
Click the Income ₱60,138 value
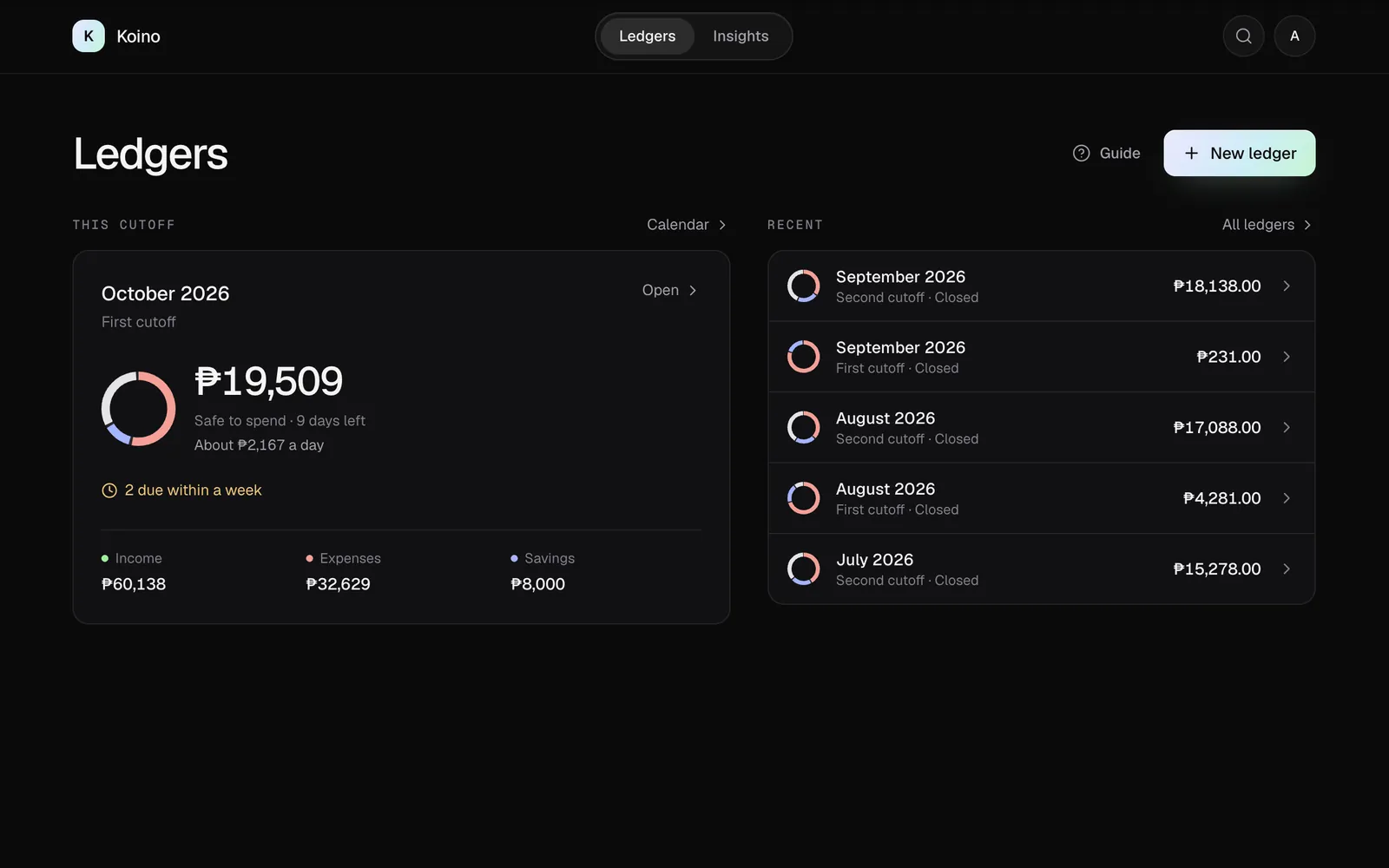tap(134, 584)
